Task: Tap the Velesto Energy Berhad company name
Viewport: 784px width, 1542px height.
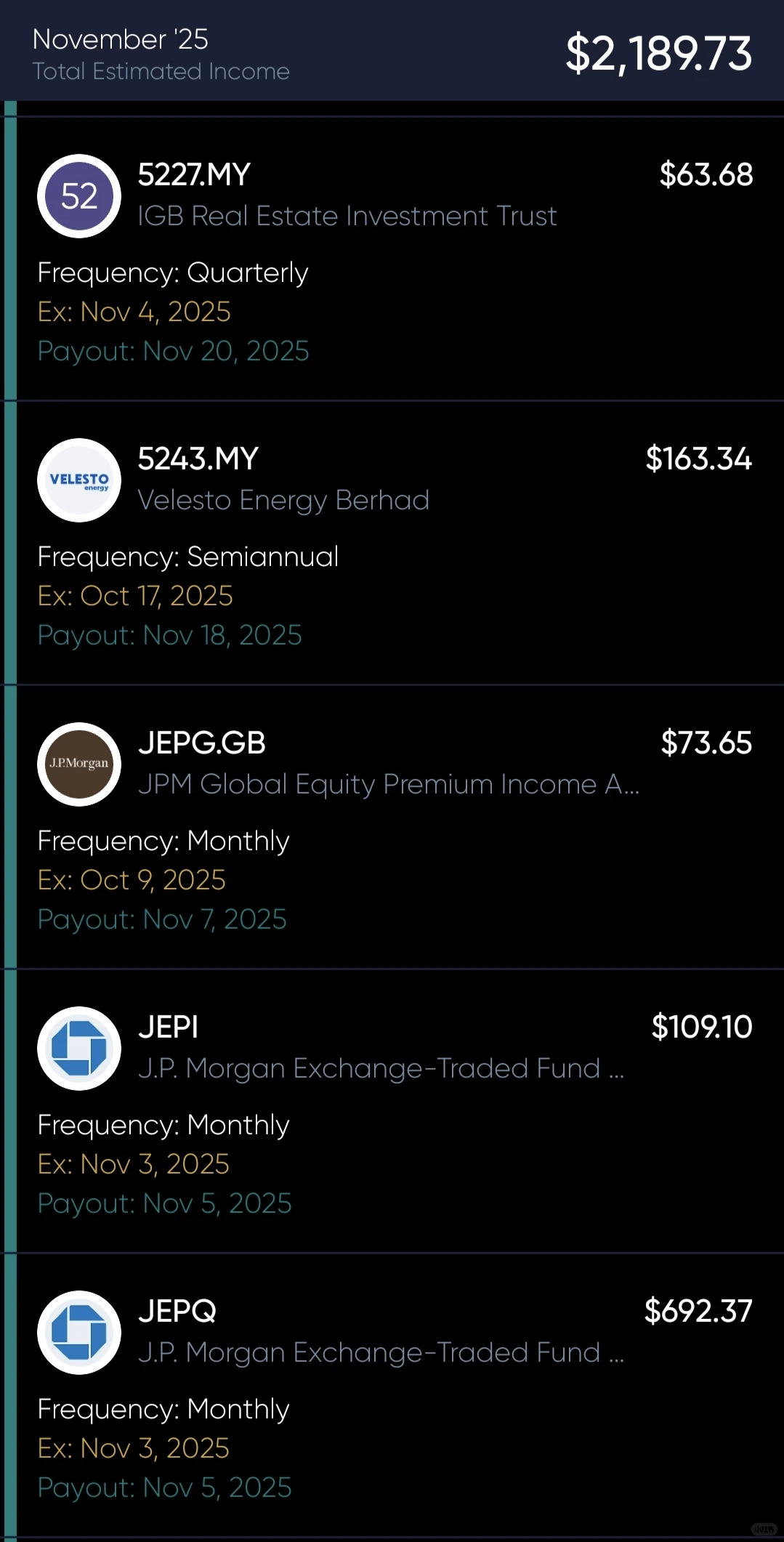Action: coord(283,501)
